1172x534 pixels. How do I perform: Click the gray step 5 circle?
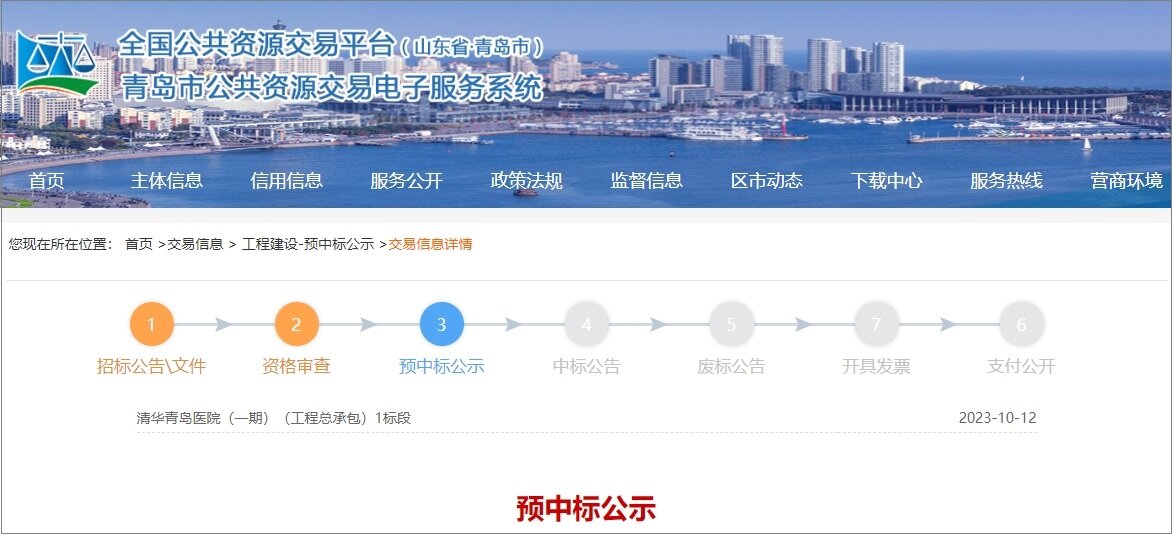click(731, 324)
